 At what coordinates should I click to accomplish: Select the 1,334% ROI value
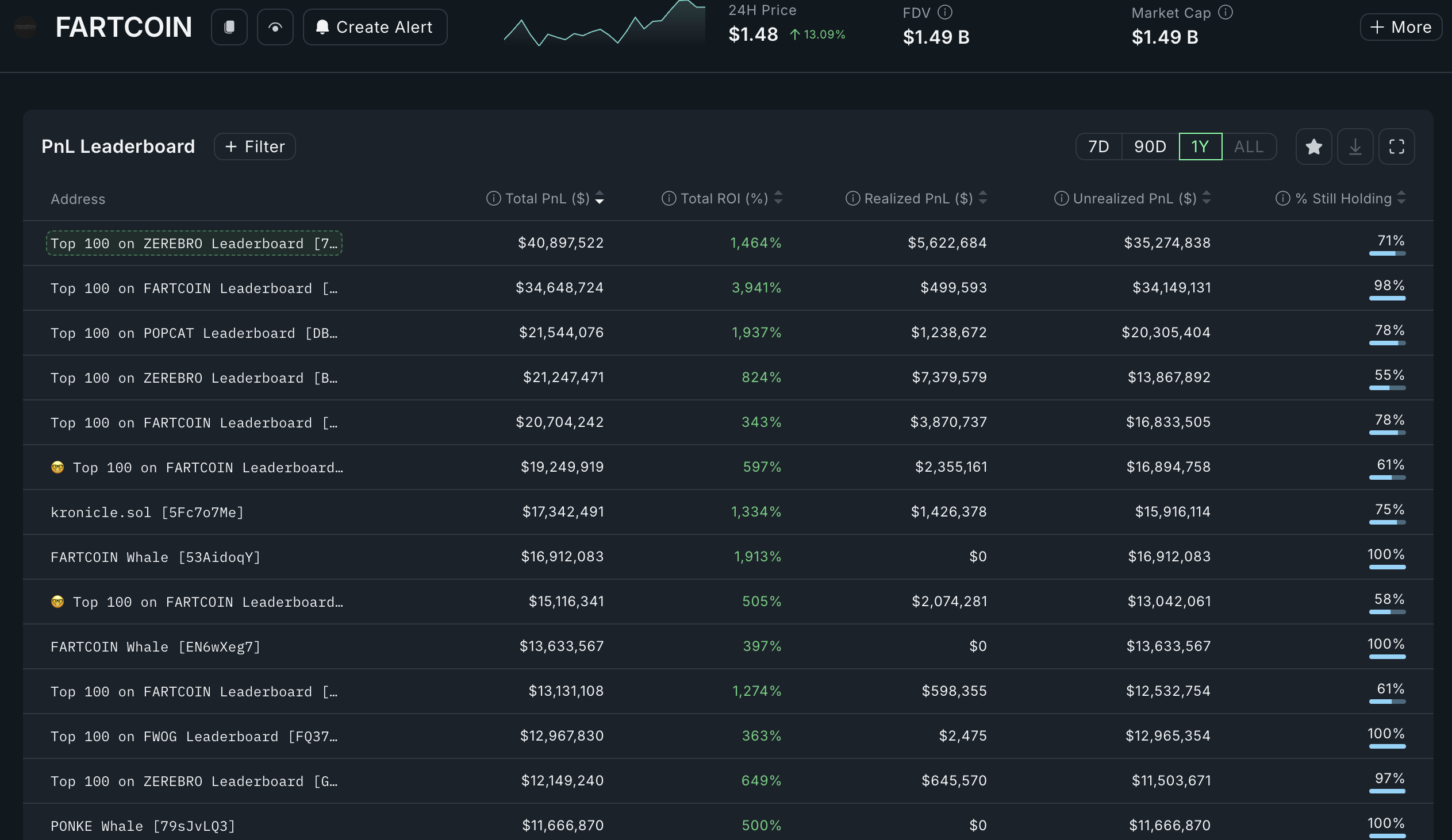[756, 512]
